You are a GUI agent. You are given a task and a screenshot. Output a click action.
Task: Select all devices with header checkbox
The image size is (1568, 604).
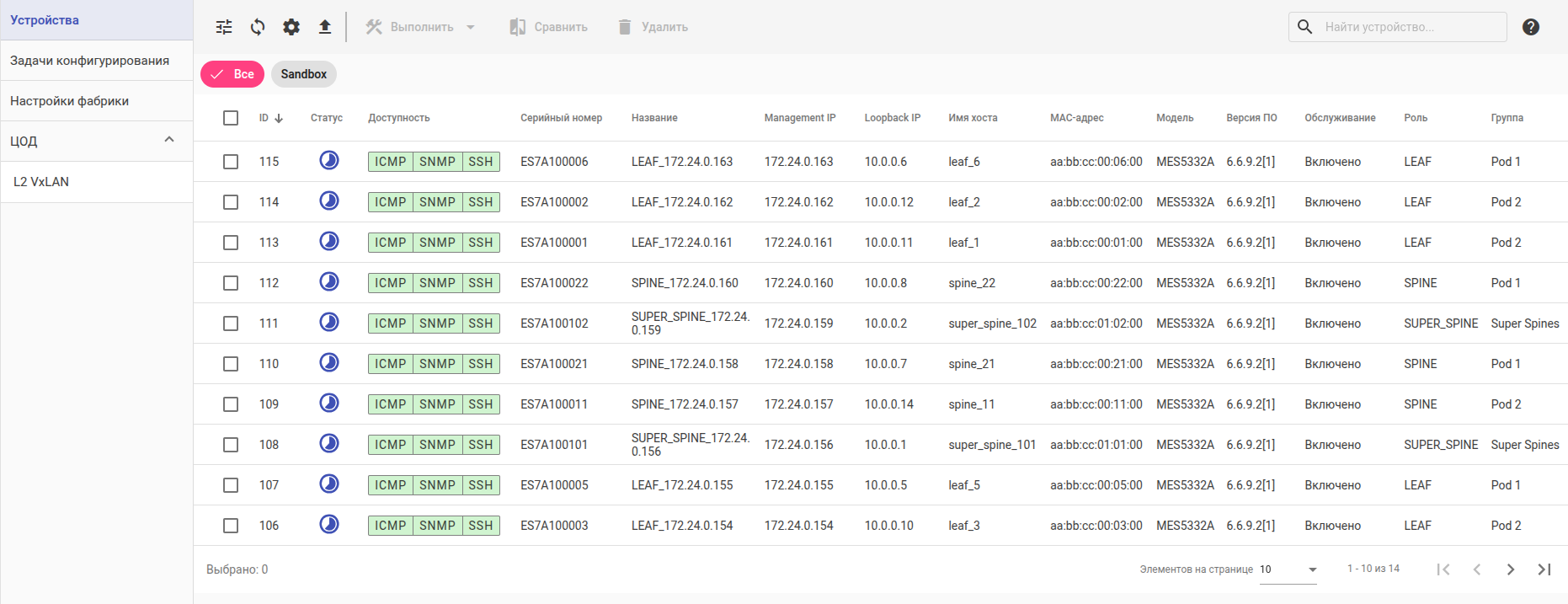click(x=231, y=118)
